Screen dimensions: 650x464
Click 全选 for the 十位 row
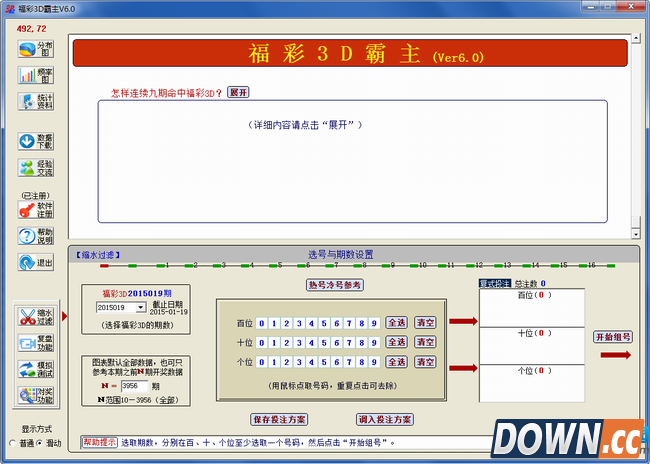tap(397, 342)
